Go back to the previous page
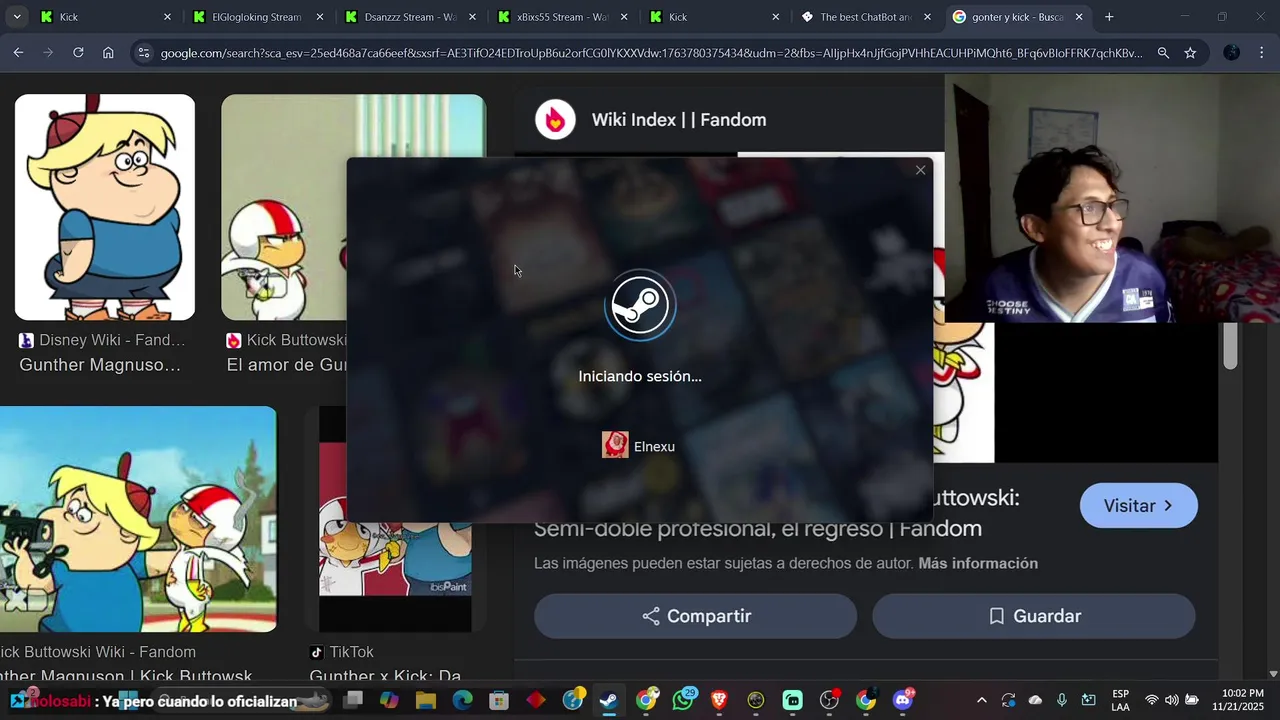 coord(18,53)
